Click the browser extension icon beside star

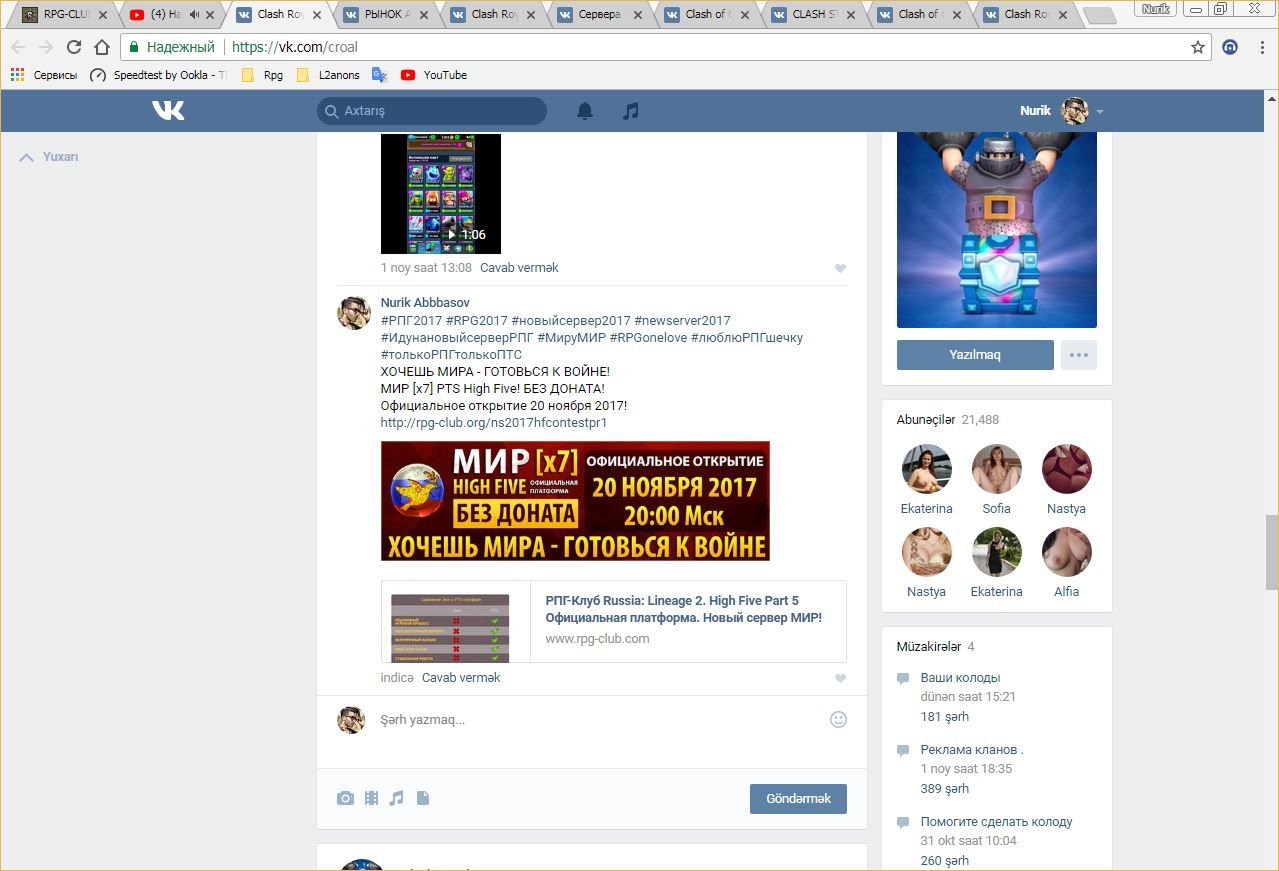[x=1231, y=47]
